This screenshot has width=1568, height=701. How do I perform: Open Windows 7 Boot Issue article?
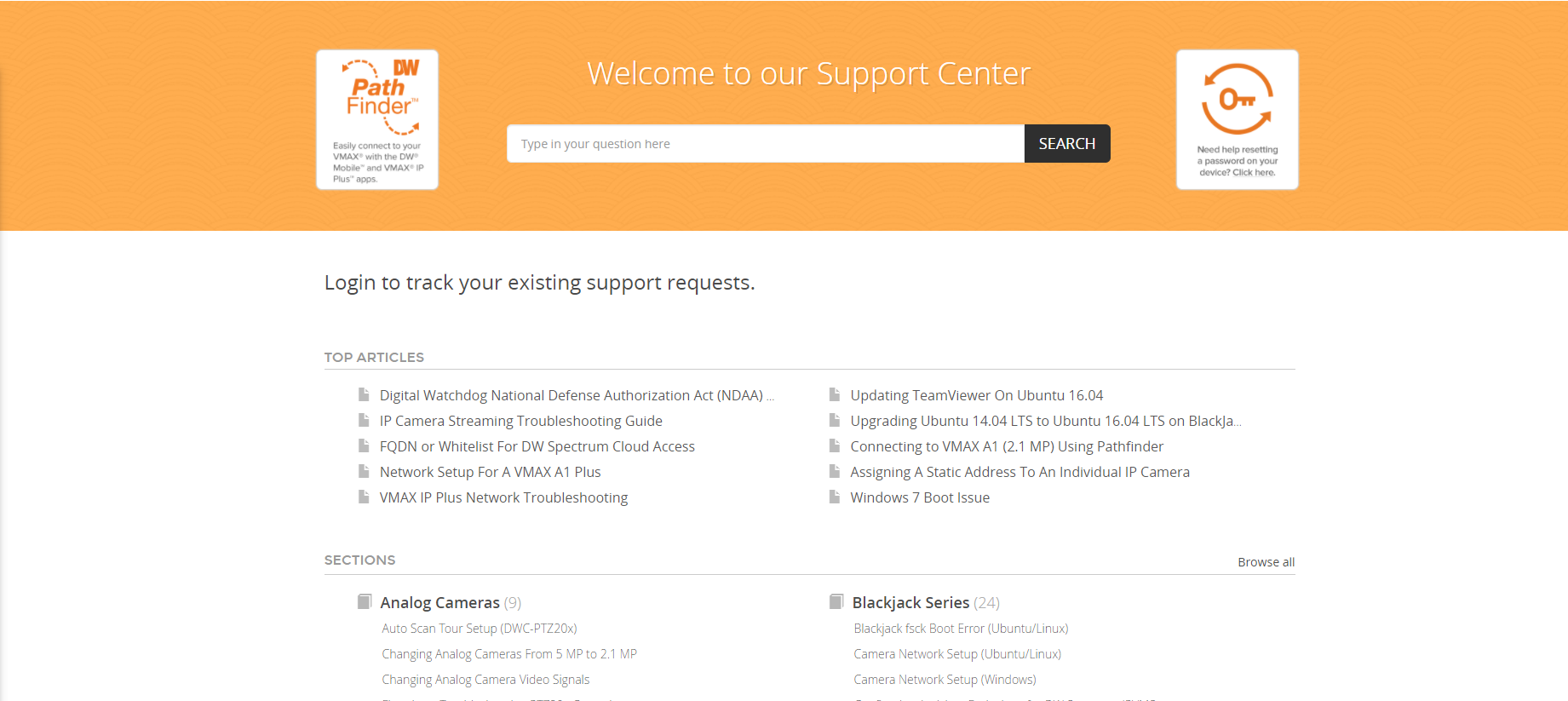[920, 497]
